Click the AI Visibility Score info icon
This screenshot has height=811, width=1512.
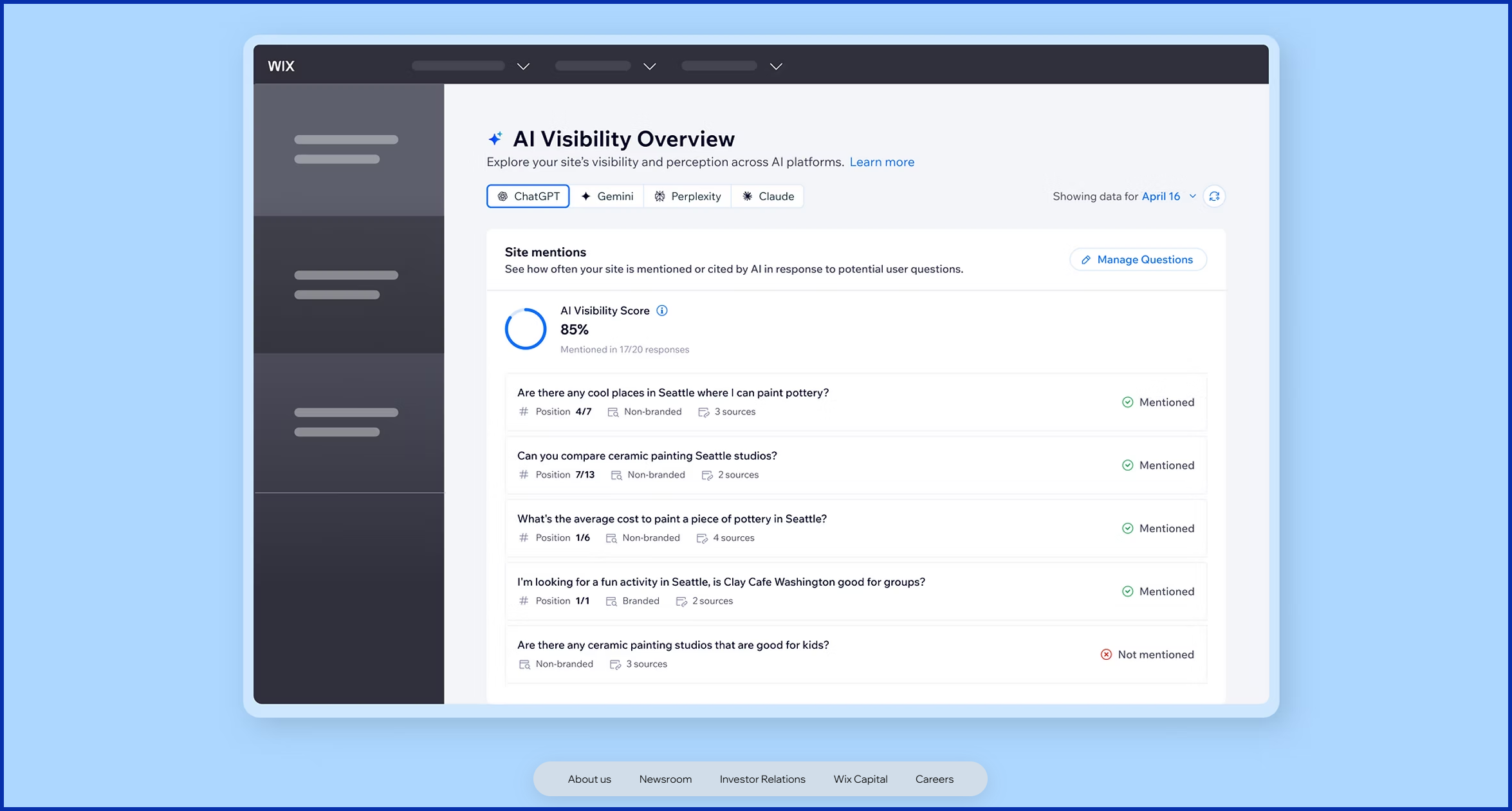click(x=661, y=311)
